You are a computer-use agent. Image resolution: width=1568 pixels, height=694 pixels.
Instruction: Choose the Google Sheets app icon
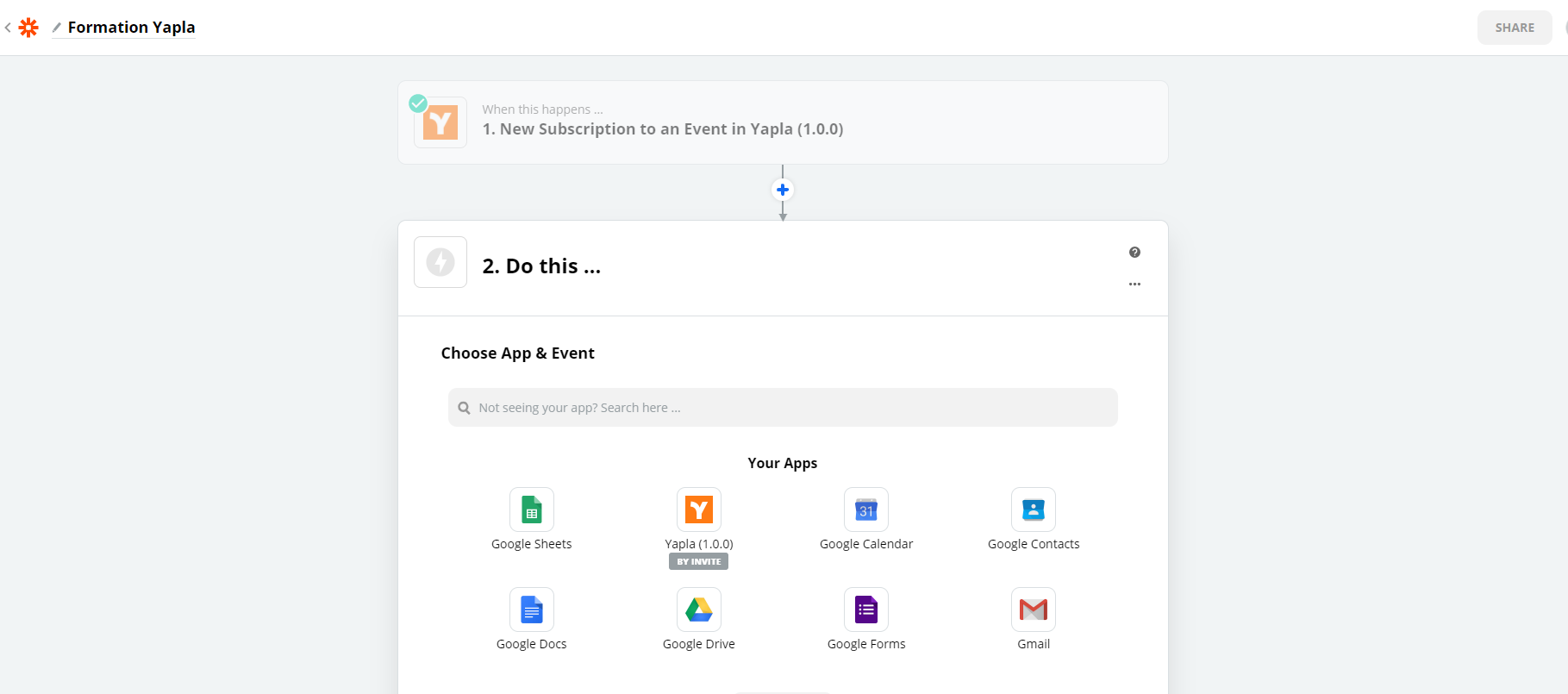(532, 510)
